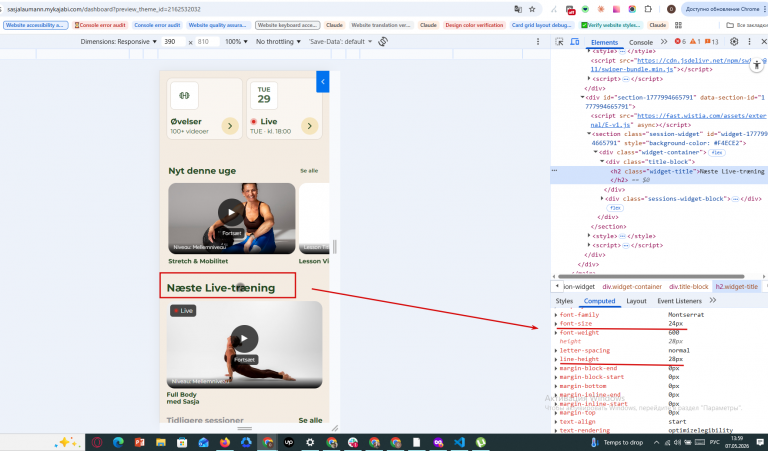Open Firefox from the taskbar
The image size is (768, 451).
225,442
